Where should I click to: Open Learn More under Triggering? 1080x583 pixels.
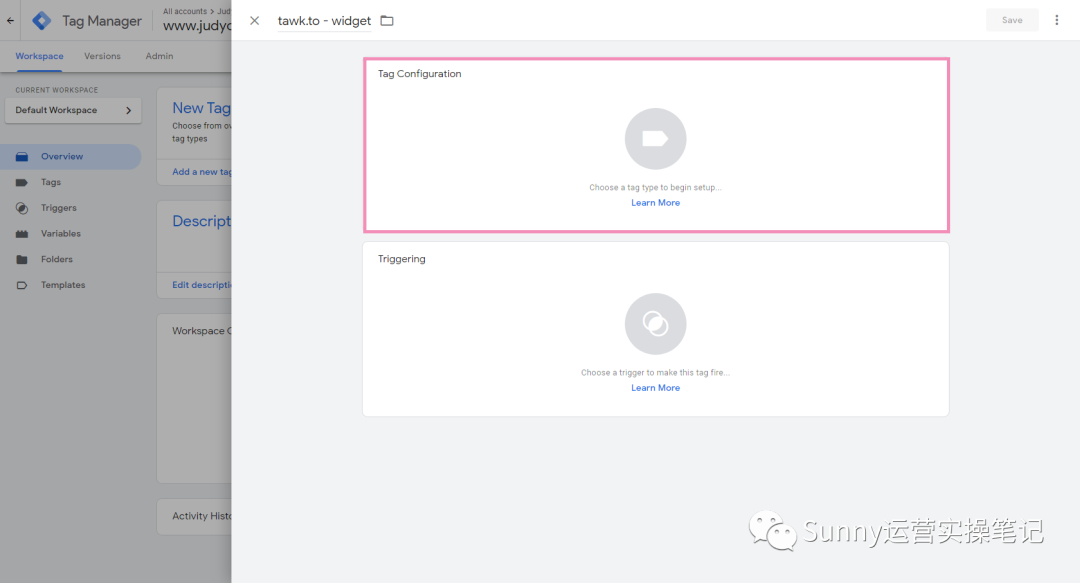point(655,388)
